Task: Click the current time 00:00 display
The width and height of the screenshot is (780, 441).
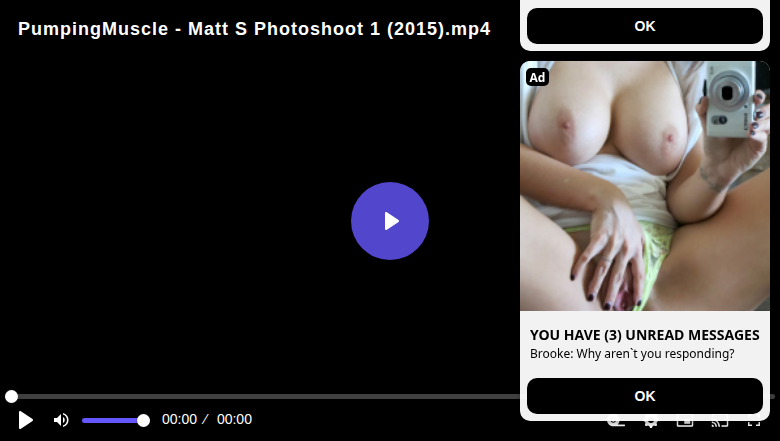Action: [x=179, y=419]
